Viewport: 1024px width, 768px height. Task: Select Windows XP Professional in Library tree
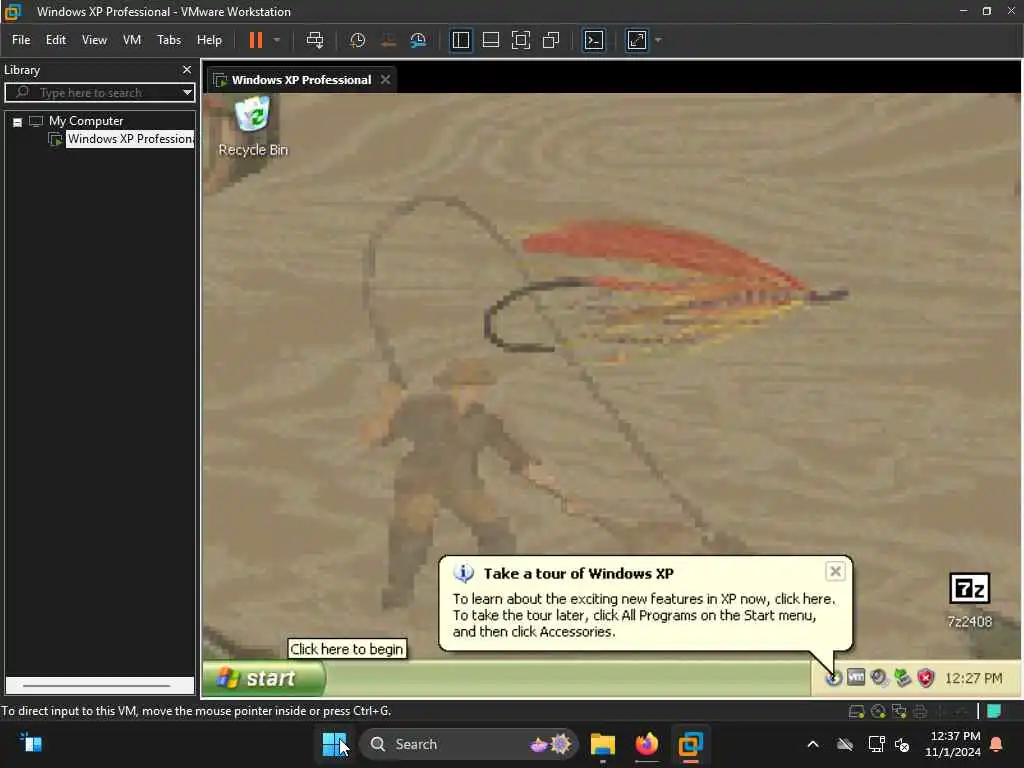click(x=130, y=139)
